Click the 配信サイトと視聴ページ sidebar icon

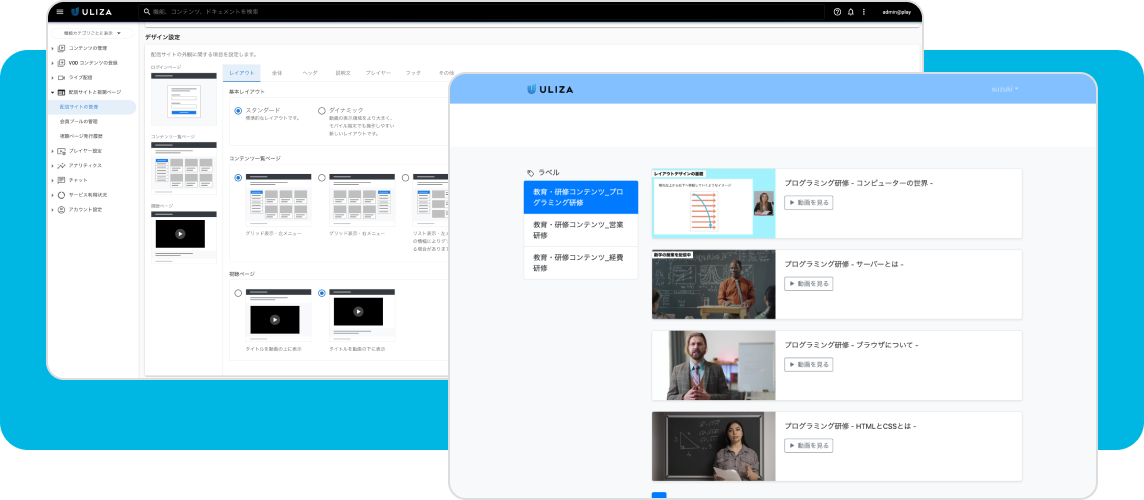tap(61, 92)
